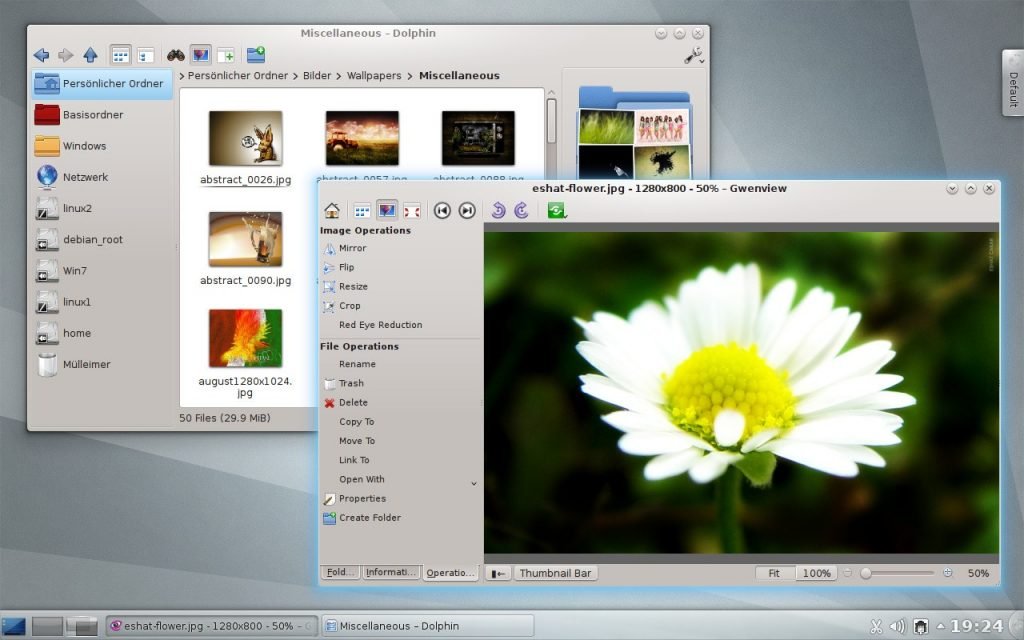Switch to the Folders sidebar tab

coord(340,572)
